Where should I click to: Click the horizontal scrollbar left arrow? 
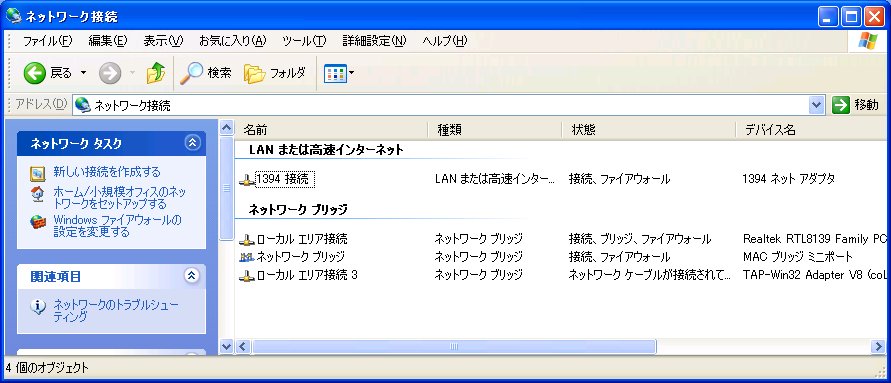point(243,346)
